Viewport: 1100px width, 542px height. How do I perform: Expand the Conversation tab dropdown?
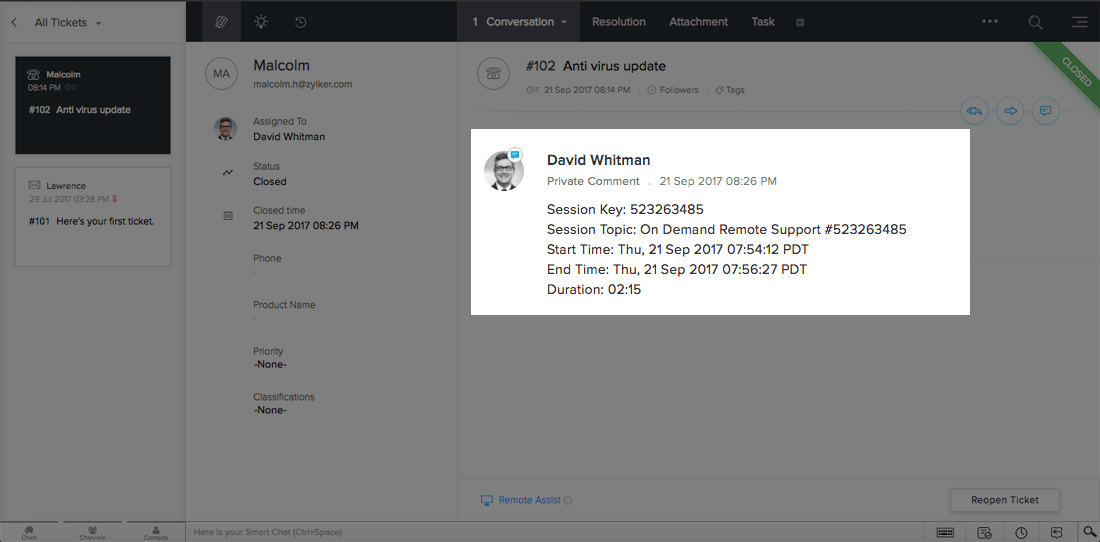[564, 22]
